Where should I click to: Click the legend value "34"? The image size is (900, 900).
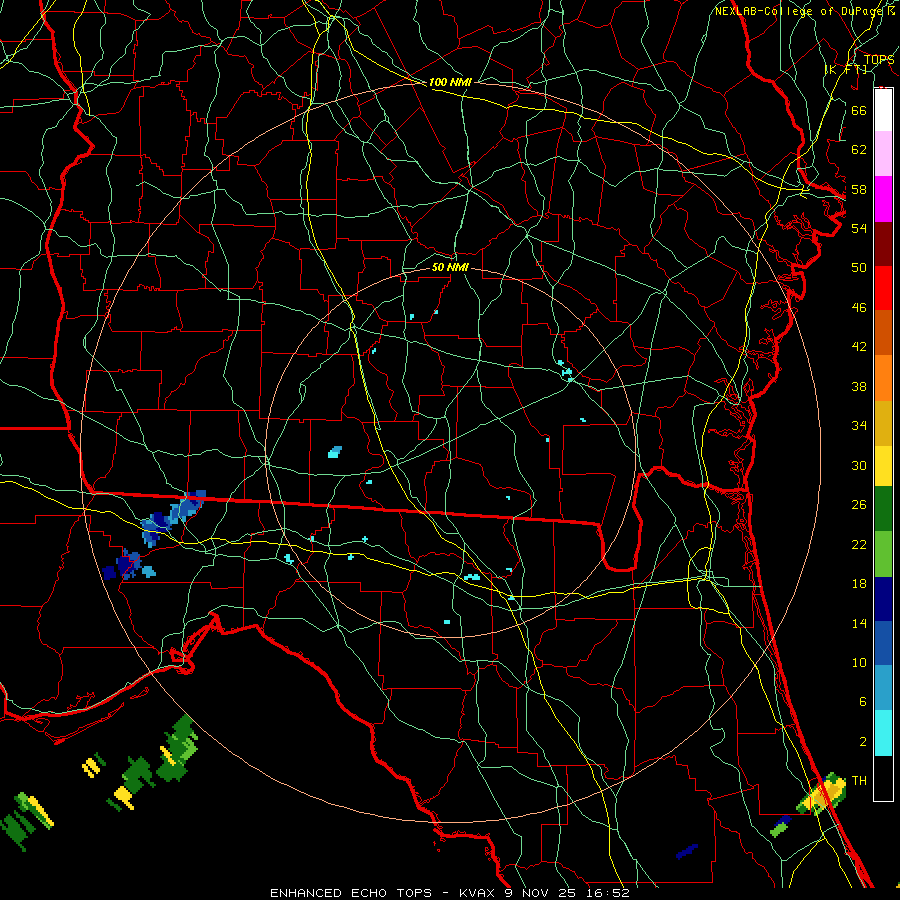point(859,426)
